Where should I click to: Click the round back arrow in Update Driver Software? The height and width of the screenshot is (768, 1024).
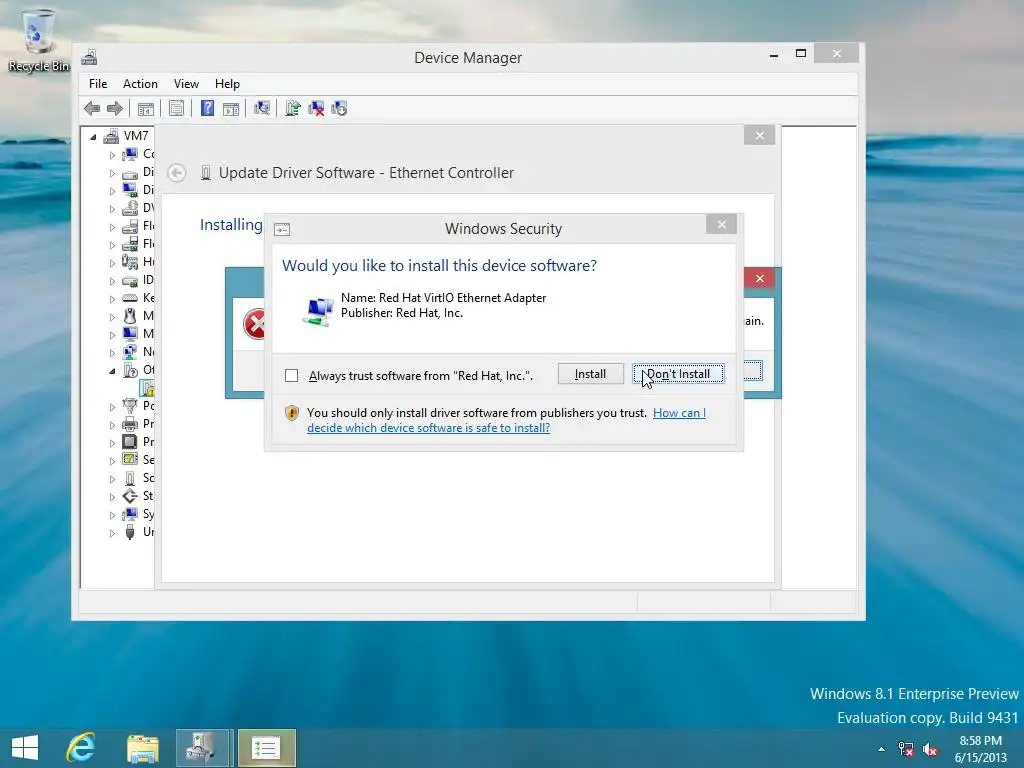176,173
